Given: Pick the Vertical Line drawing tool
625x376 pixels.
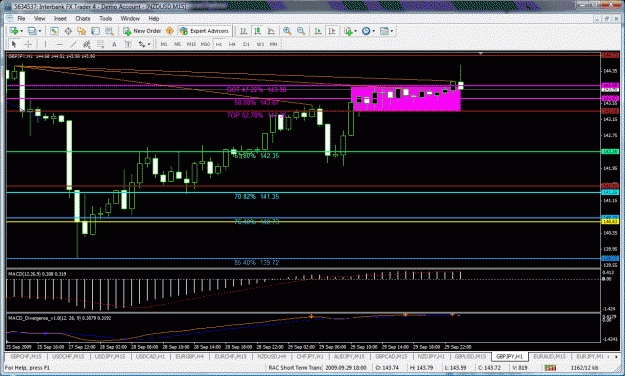Looking at the screenshot, I should pyautogui.click(x=45, y=44).
